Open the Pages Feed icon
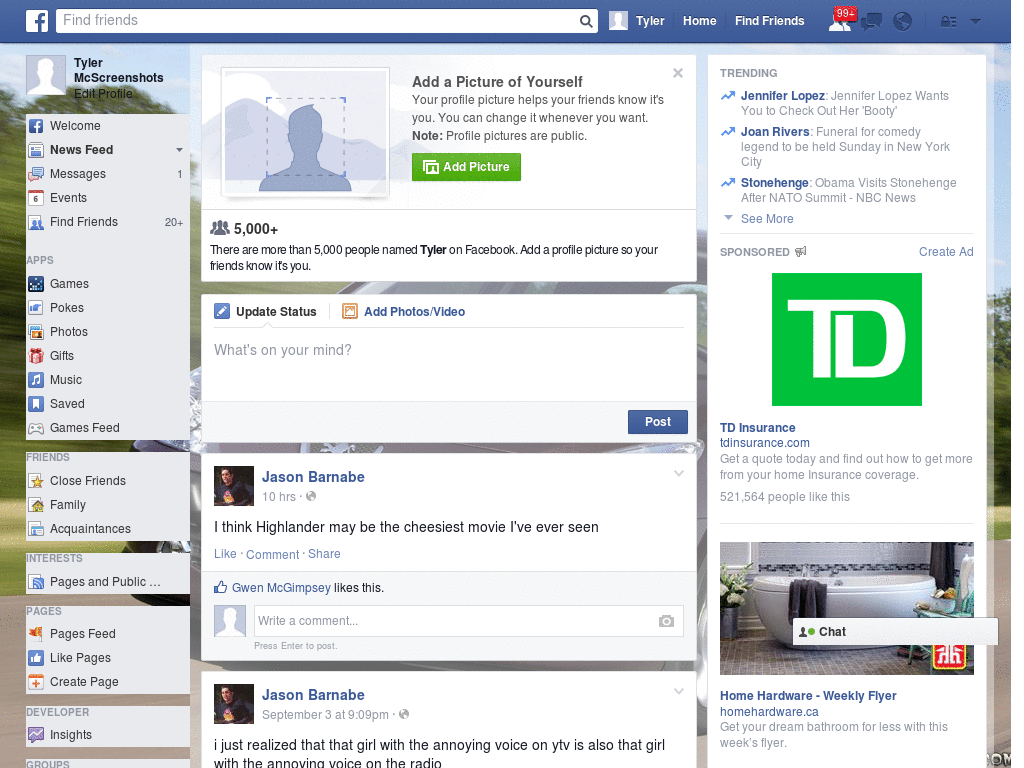Image resolution: width=1024 pixels, height=768 pixels. pyautogui.click(x=36, y=634)
